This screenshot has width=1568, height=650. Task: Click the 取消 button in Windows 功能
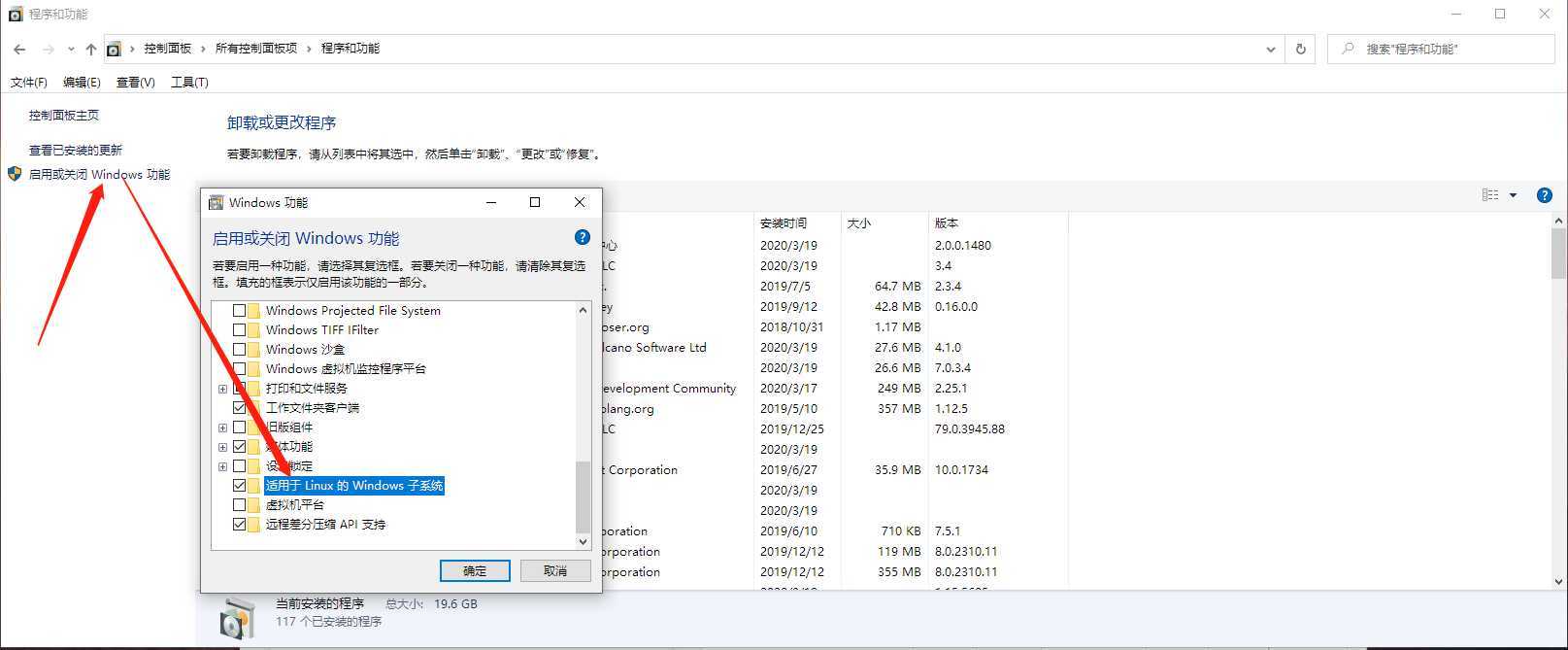pyautogui.click(x=555, y=570)
